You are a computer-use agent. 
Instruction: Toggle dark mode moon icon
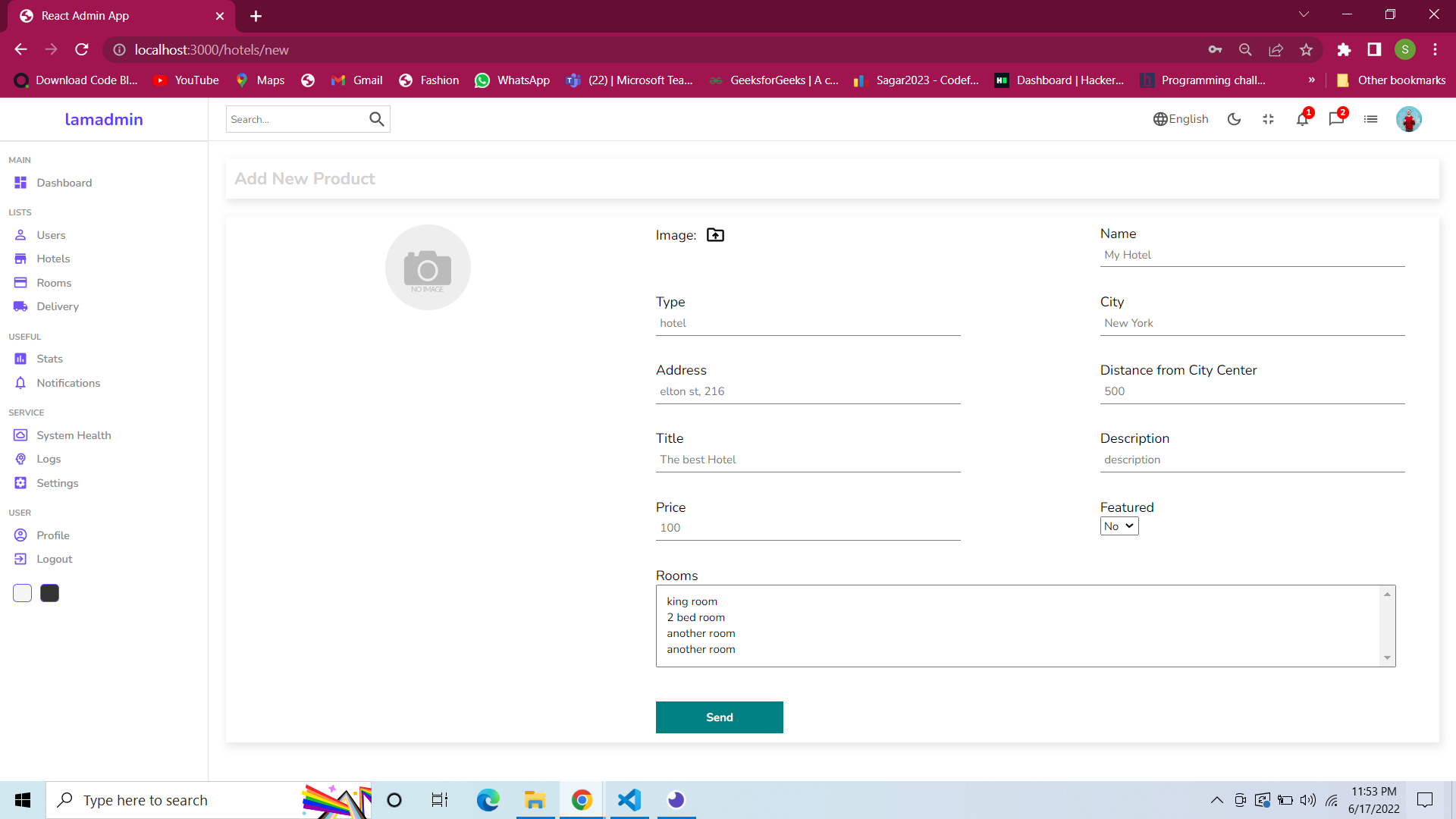1234,119
